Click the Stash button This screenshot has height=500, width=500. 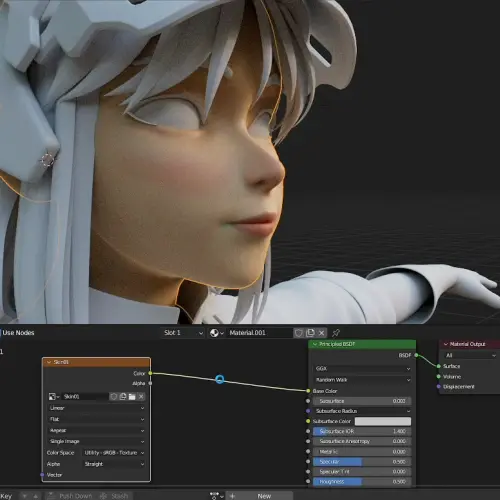[x=114, y=496]
